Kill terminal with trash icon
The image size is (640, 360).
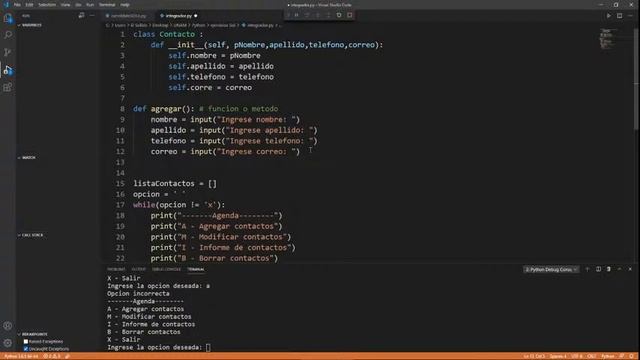[609, 269]
